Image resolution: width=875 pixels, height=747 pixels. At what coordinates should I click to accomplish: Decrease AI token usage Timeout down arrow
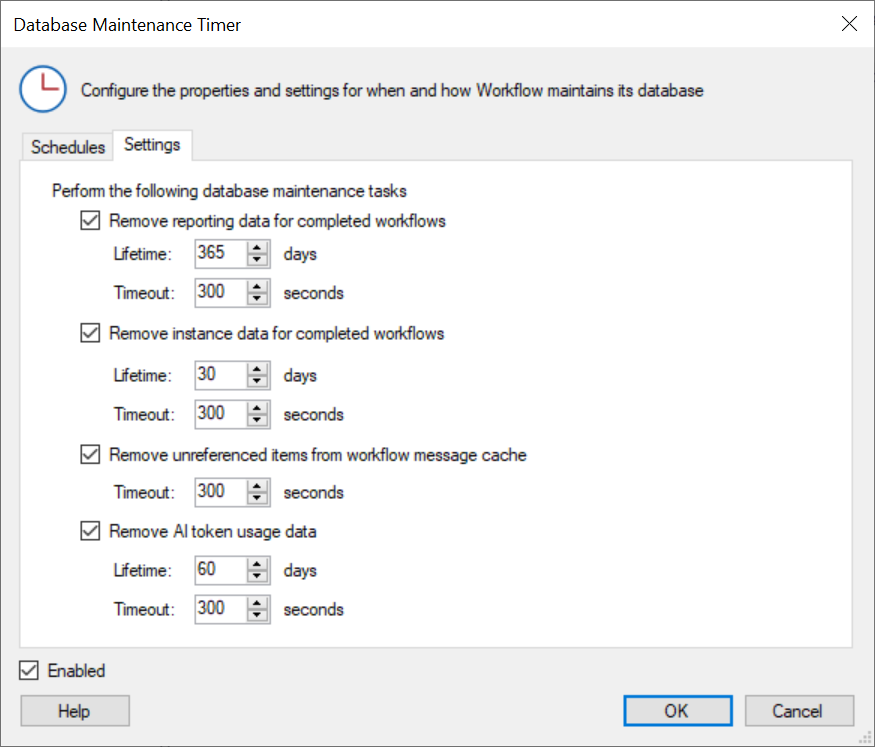tap(258, 616)
